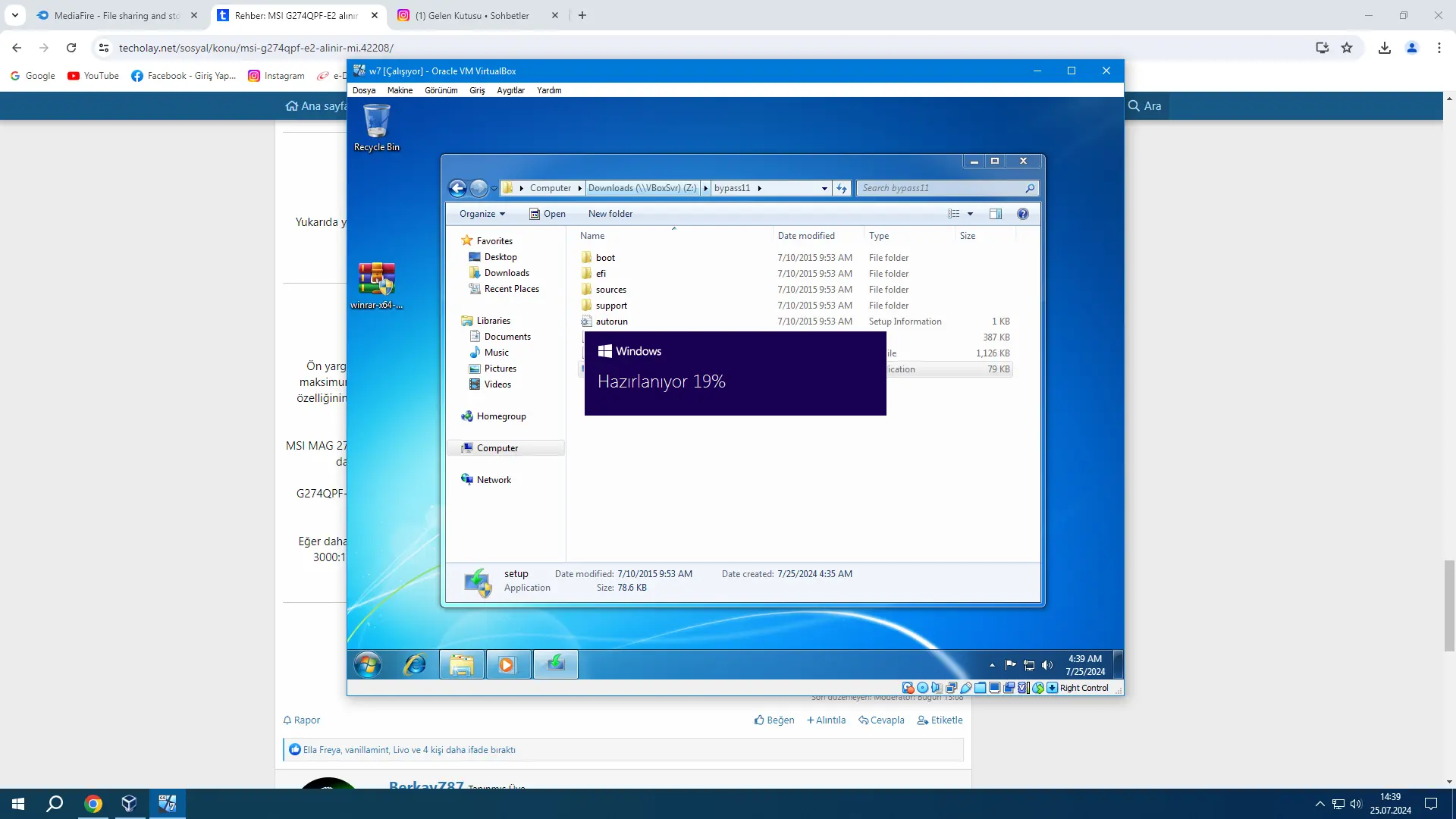Viewport: 1456px width, 819px height.
Task: Click the Explorer refresh address icon
Action: (x=842, y=188)
